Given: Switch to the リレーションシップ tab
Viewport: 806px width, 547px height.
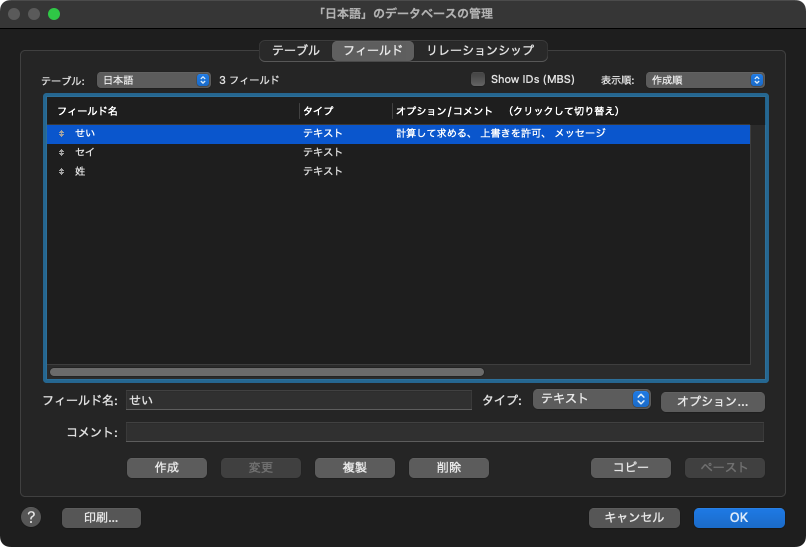Looking at the screenshot, I should [480, 51].
